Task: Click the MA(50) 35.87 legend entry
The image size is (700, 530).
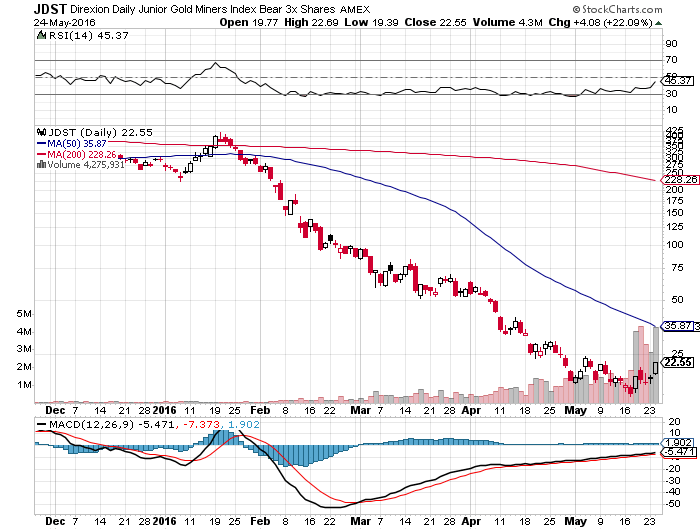Action: pyautogui.click(x=71, y=143)
